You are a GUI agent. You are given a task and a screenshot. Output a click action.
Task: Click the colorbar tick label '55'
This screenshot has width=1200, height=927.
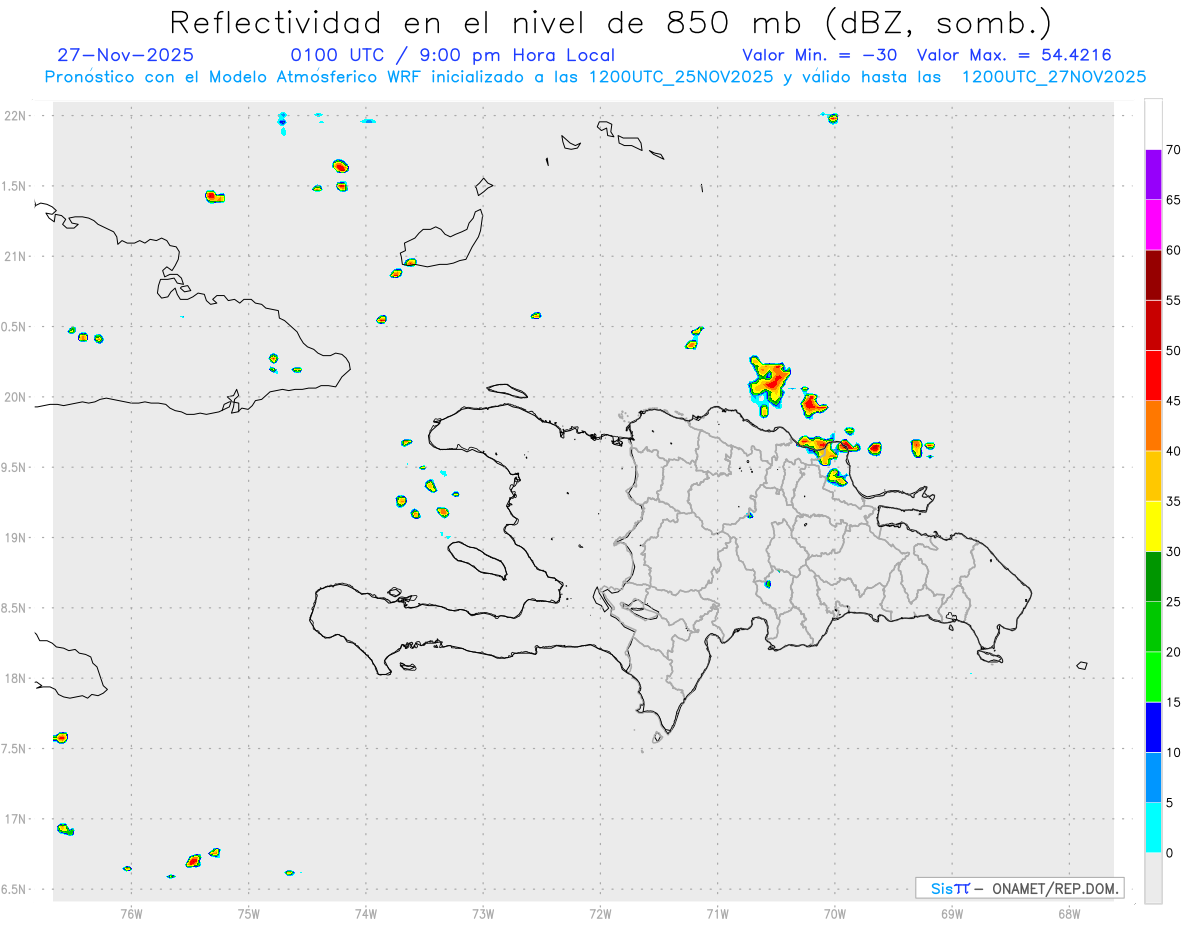1173,301
